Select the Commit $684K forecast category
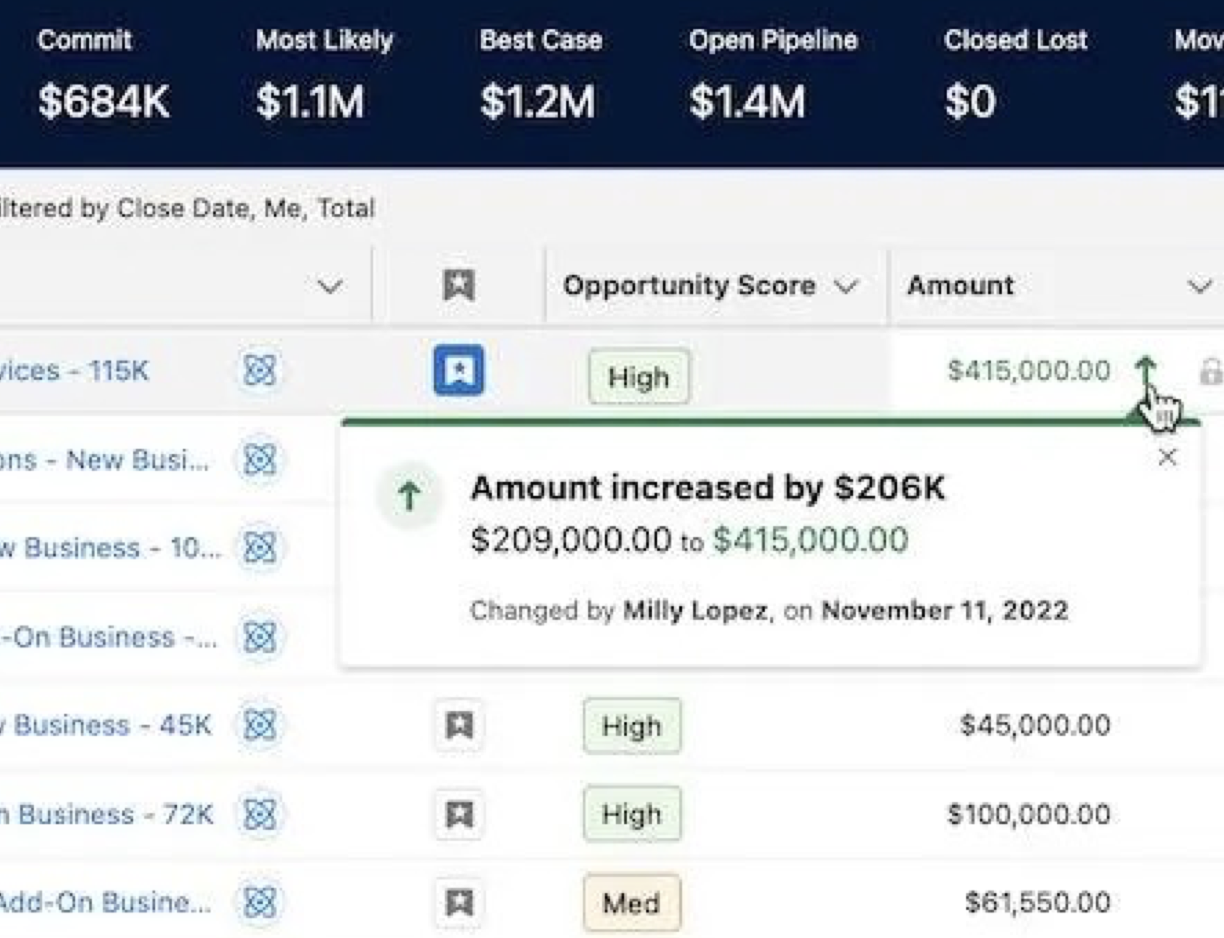 click(x=103, y=75)
